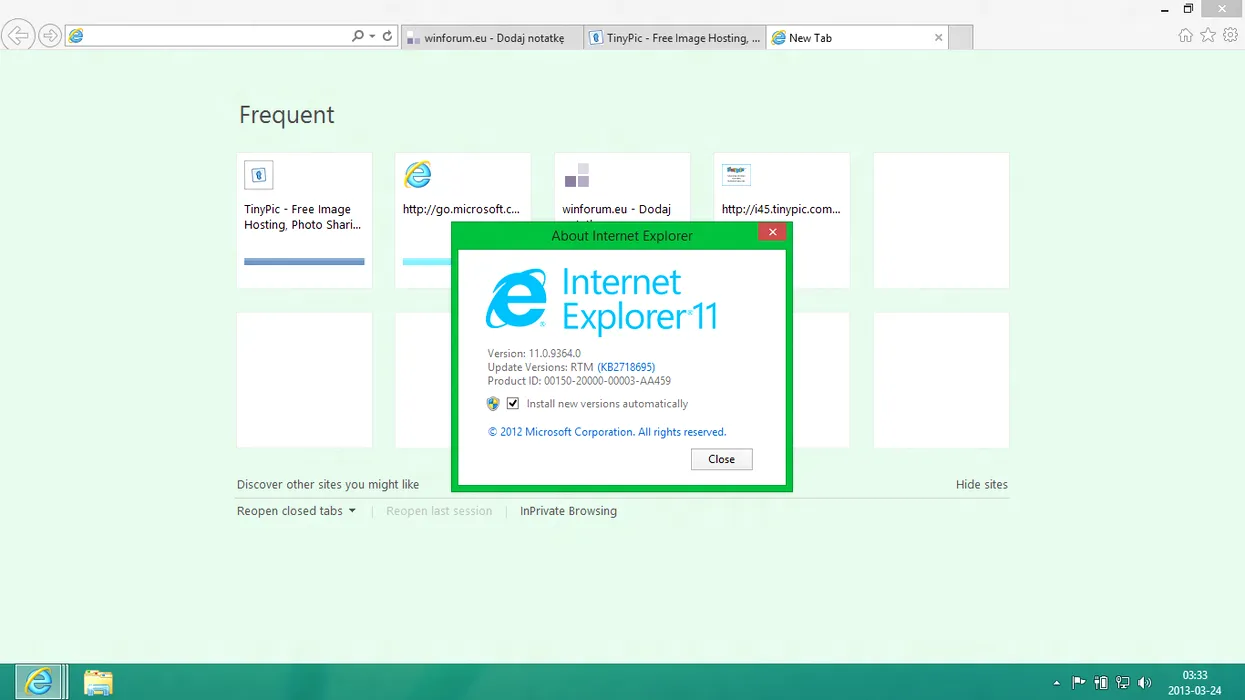Switch to the winforum.eu - Dodaj notatkę tab

(x=491, y=38)
